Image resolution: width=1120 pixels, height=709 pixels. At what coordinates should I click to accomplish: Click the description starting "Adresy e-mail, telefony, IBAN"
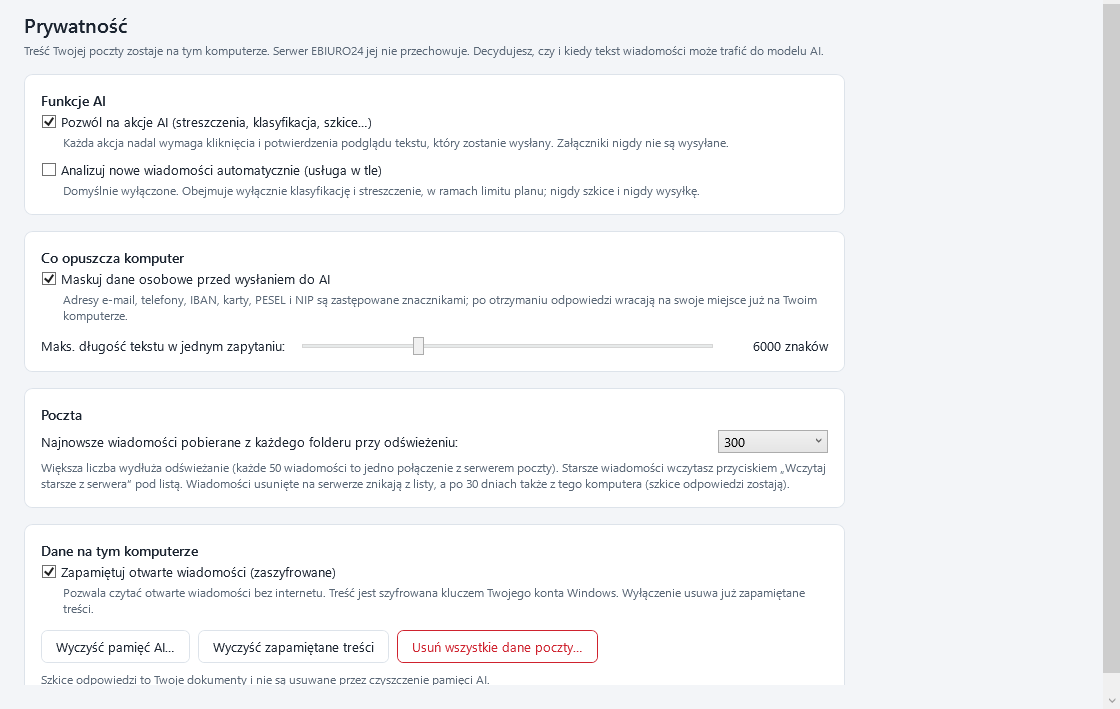pos(440,308)
